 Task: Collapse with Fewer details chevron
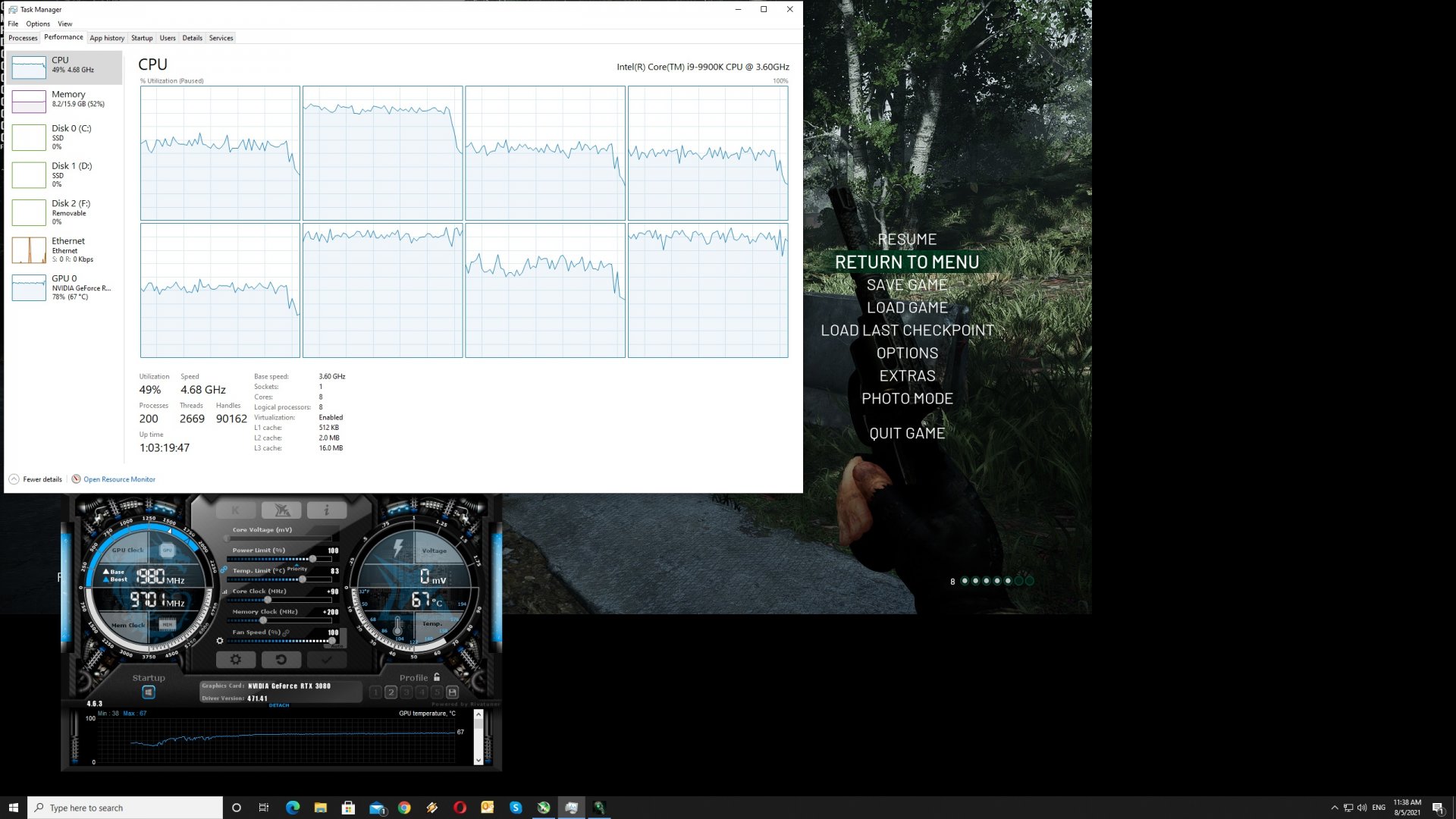pos(14,479)
